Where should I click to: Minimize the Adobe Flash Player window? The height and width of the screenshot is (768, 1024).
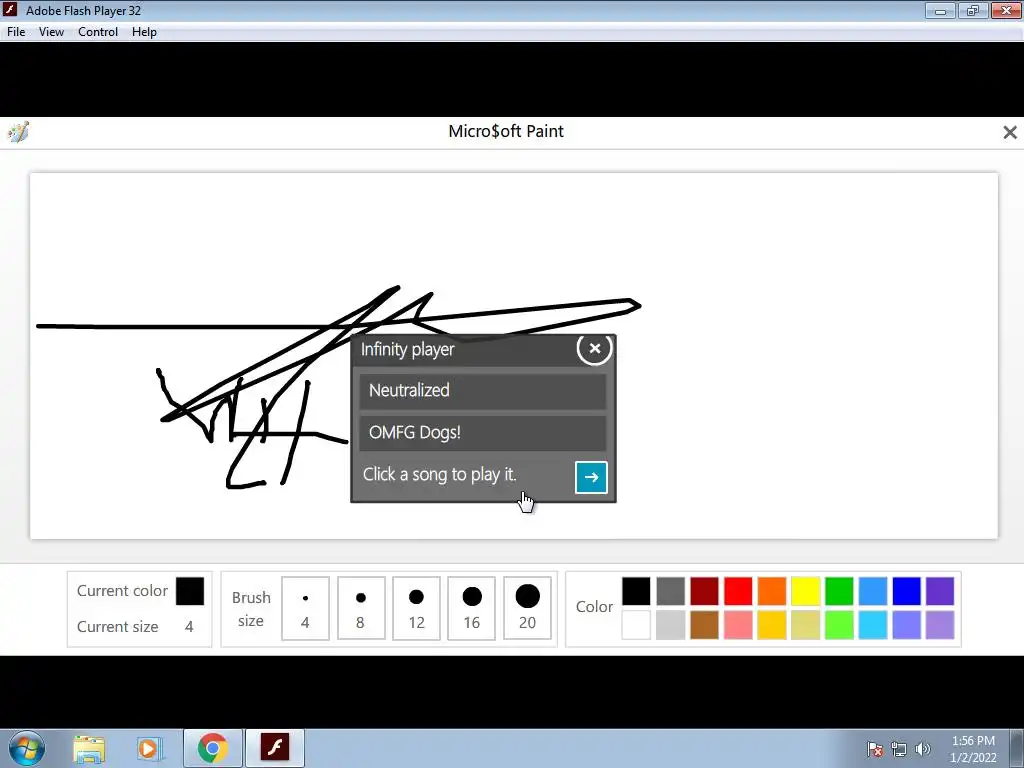(x=940, y=10)
